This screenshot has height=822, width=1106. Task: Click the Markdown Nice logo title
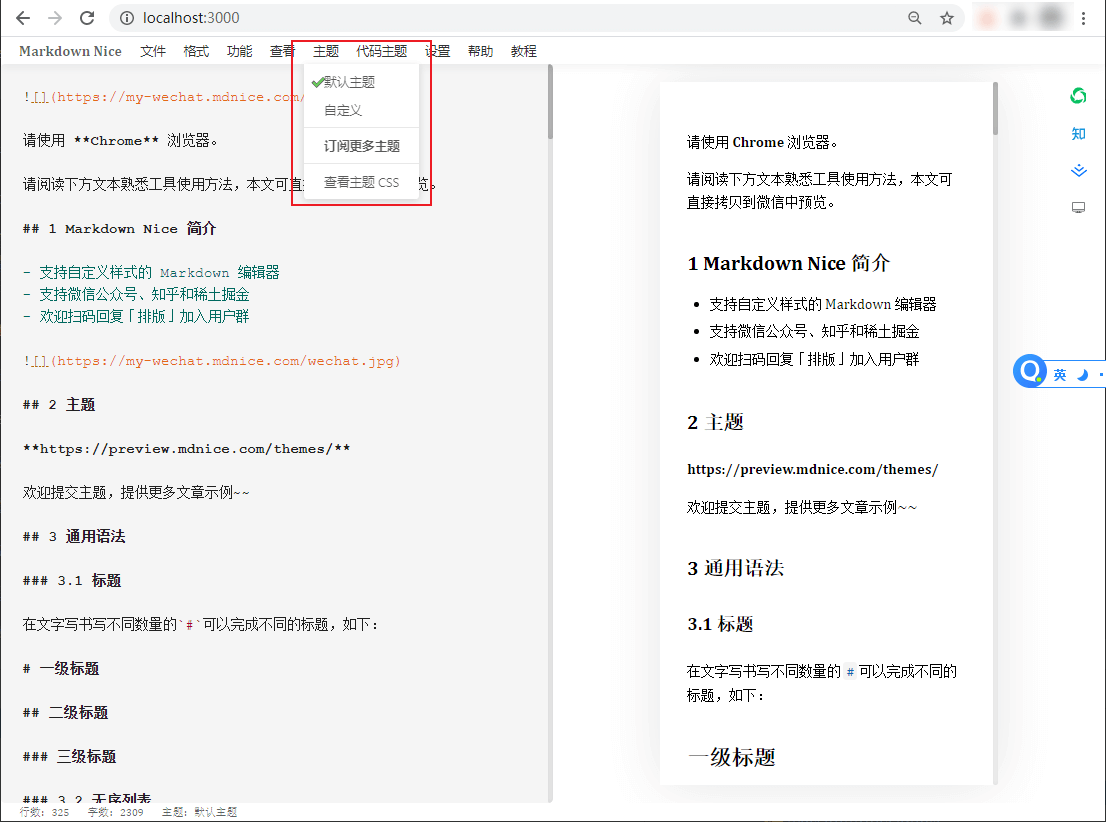(70, 51)
